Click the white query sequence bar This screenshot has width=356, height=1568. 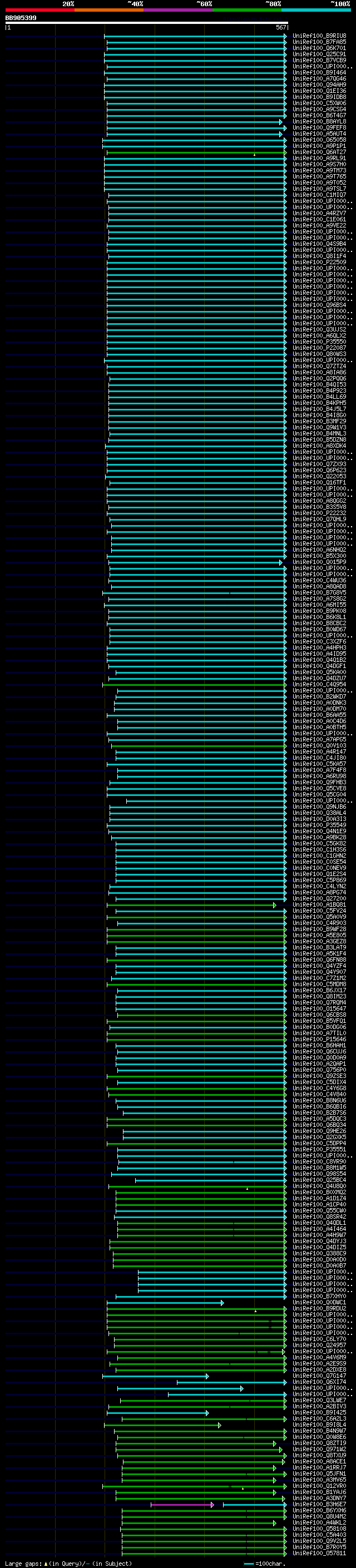tap(146, 22)
